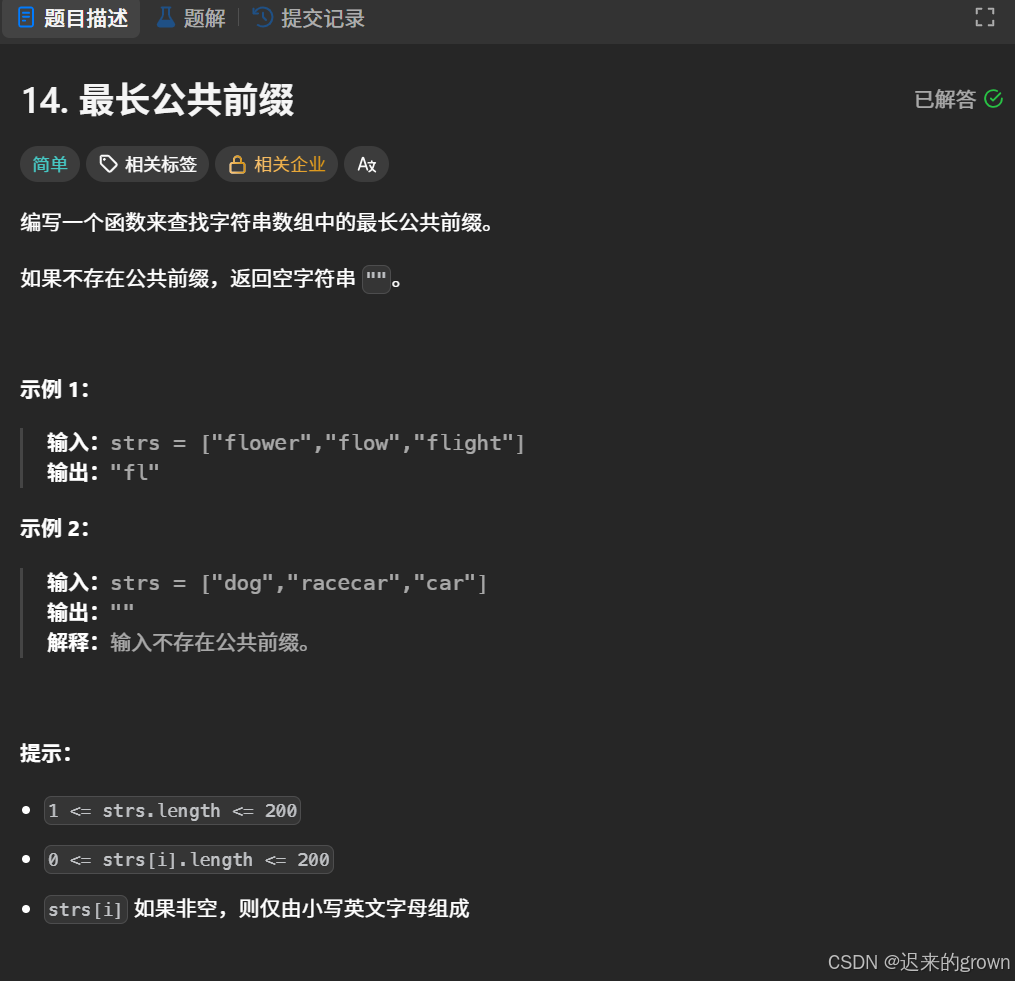The image size is (1015, 981).
Task: Click the fullscreen expand icon top right
Action: pyautogui.click(x=984, y=17)
